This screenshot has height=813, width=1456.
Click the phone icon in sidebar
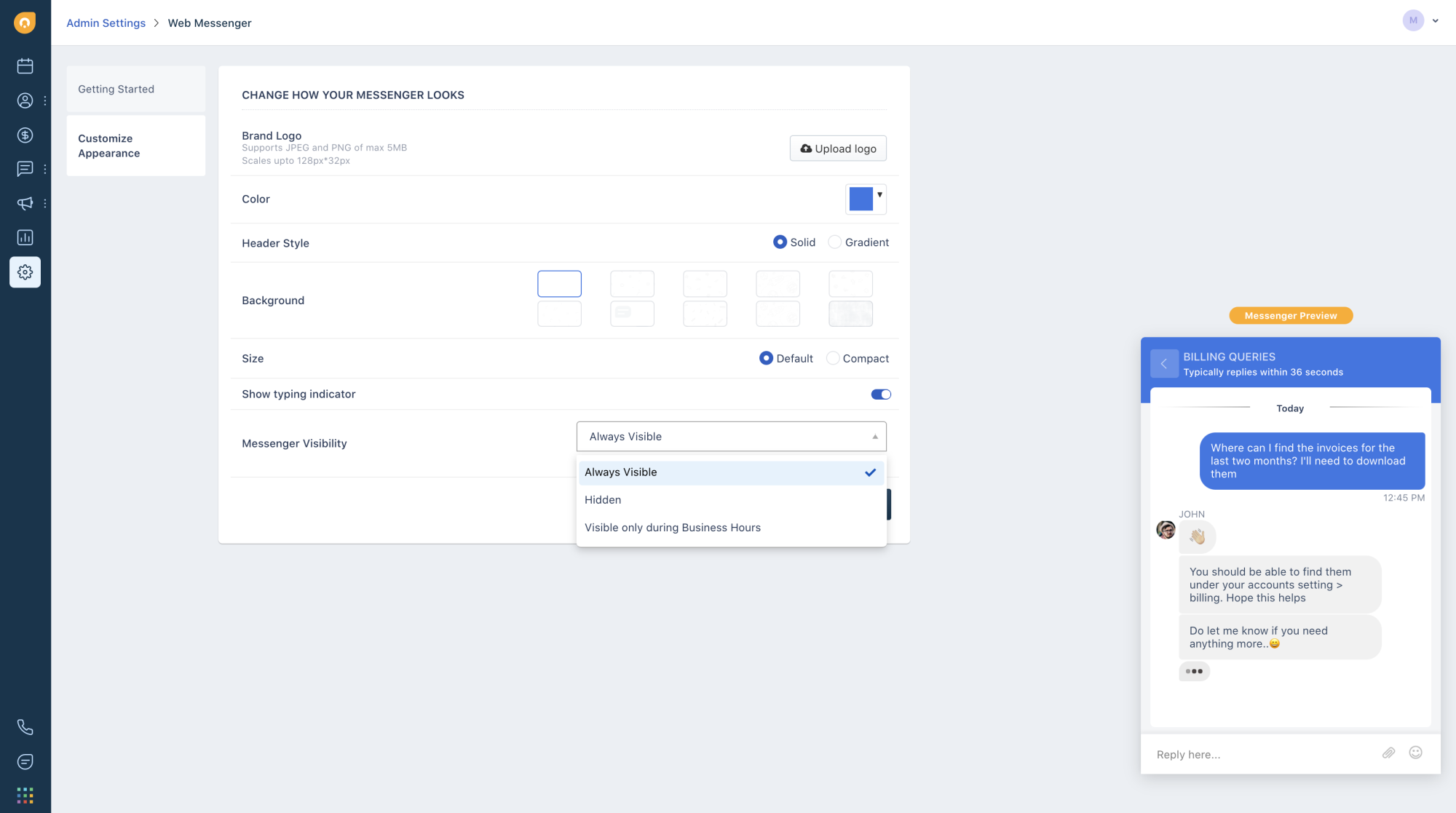25,727
